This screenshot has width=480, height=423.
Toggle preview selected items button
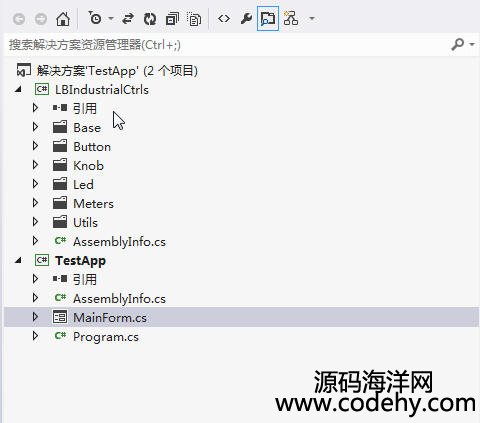pyautogui.click(x=268, y=18)
